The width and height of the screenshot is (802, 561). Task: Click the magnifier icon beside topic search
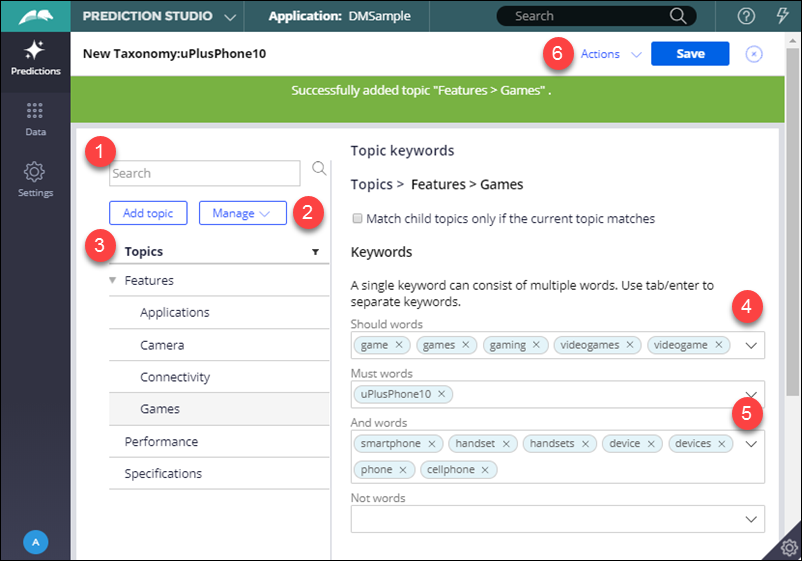point(319,169)
